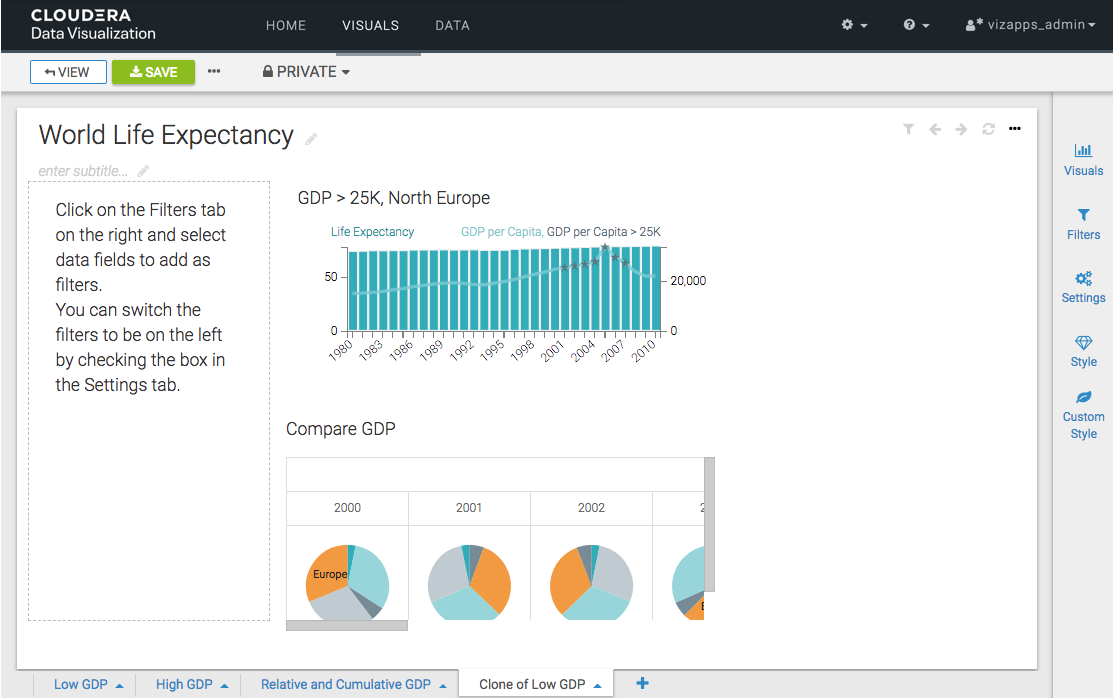1113x698 pixels.
Task: Add a new sheet with plus icon
Action: point(642,684)
